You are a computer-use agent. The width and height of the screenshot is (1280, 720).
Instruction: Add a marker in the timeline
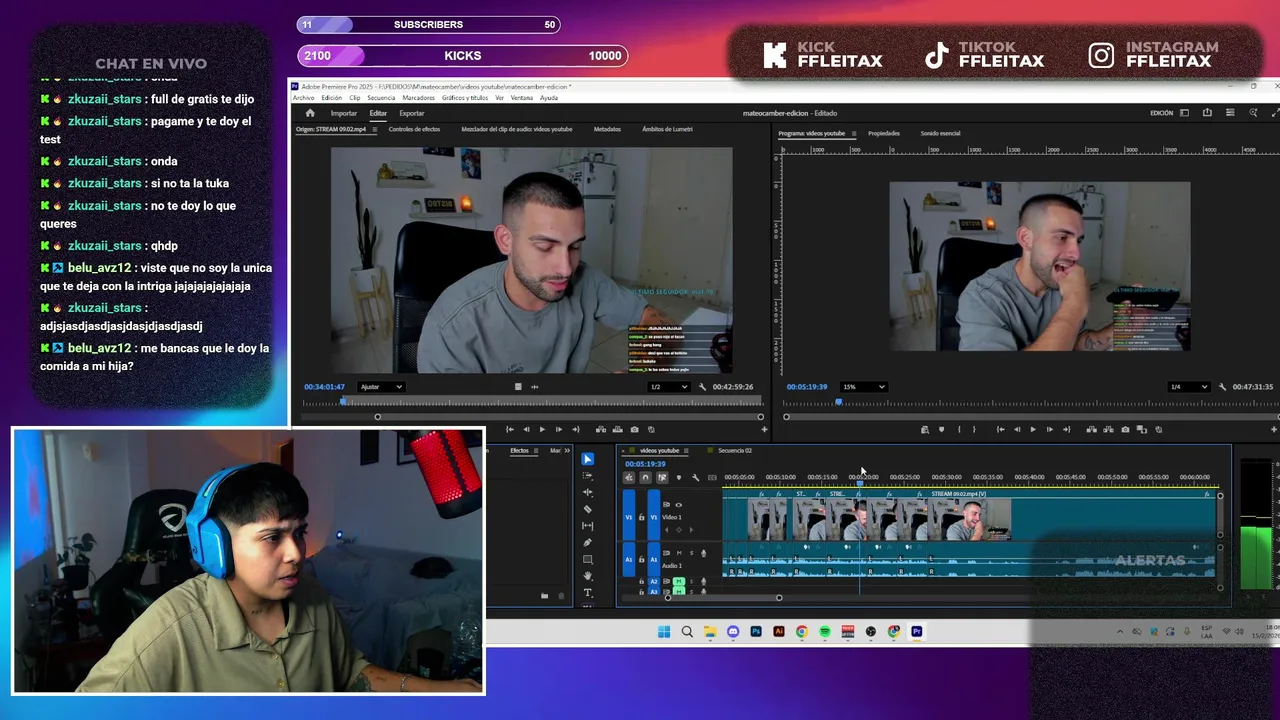[x=679, y=478]
